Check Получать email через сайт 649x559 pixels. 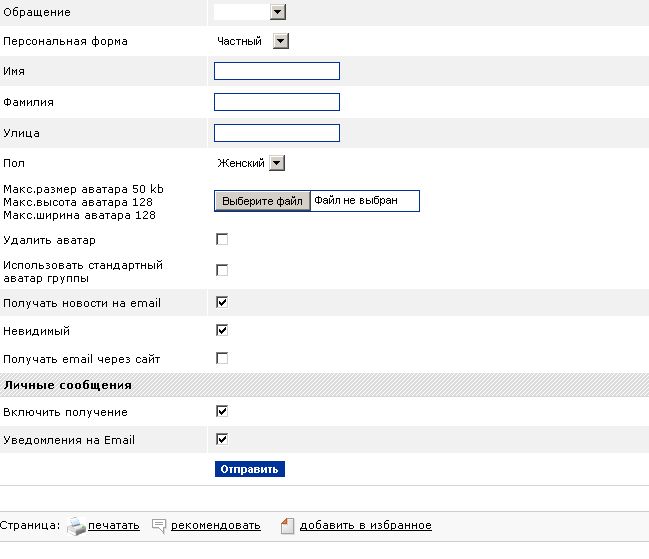[222, 358]
